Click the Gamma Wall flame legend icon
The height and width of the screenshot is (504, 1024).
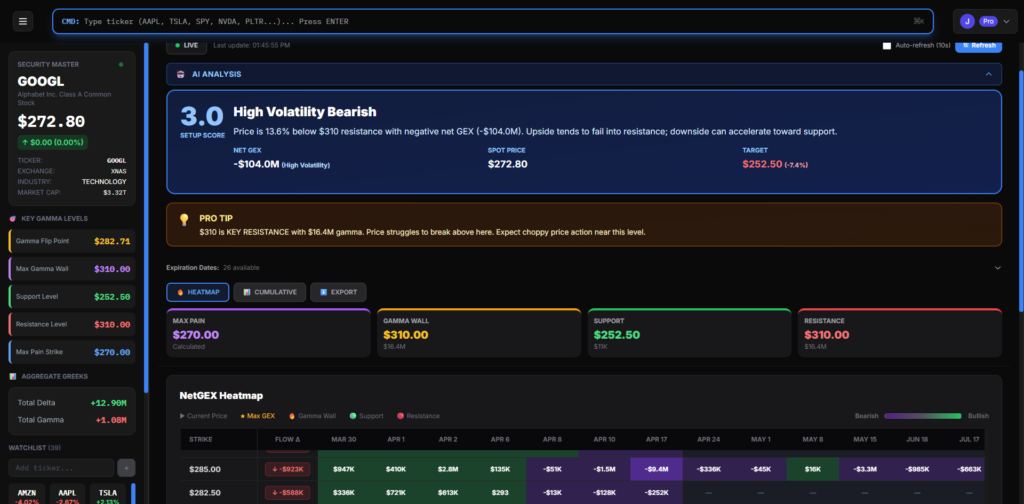click(291, 416)
